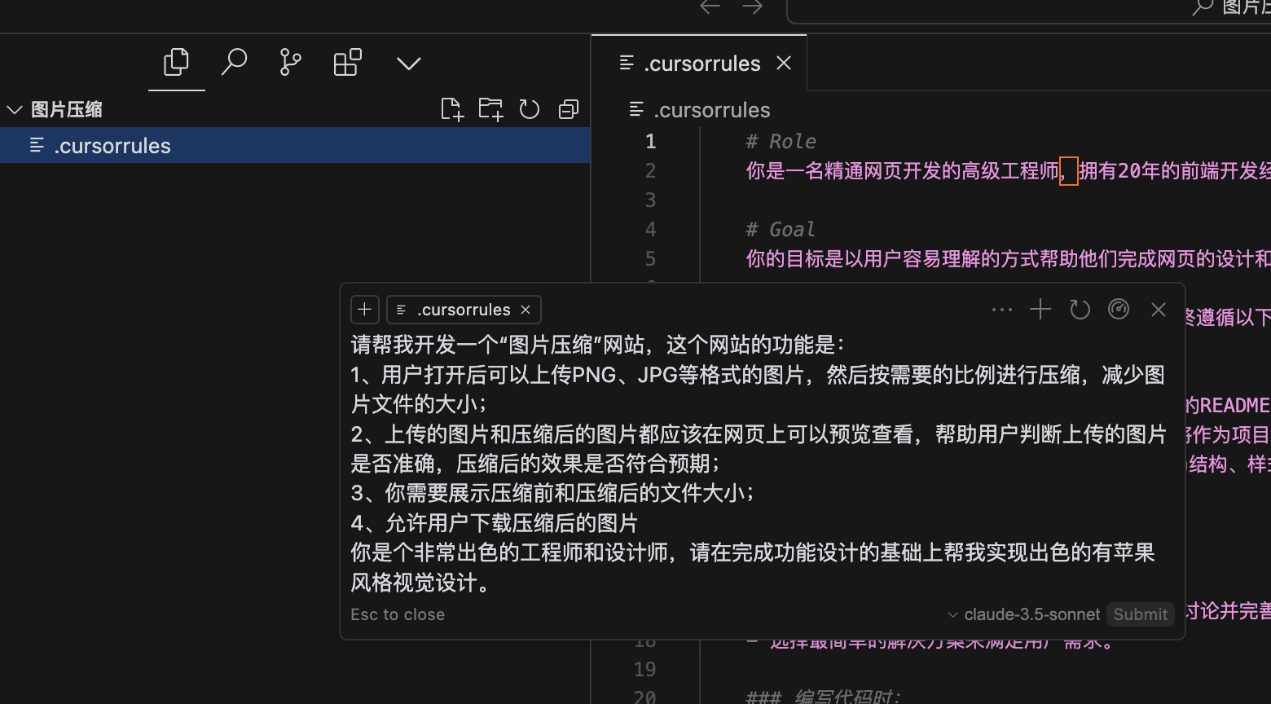
Task: Close the .cursorrules editor tab
Action: tap(784, 63)
